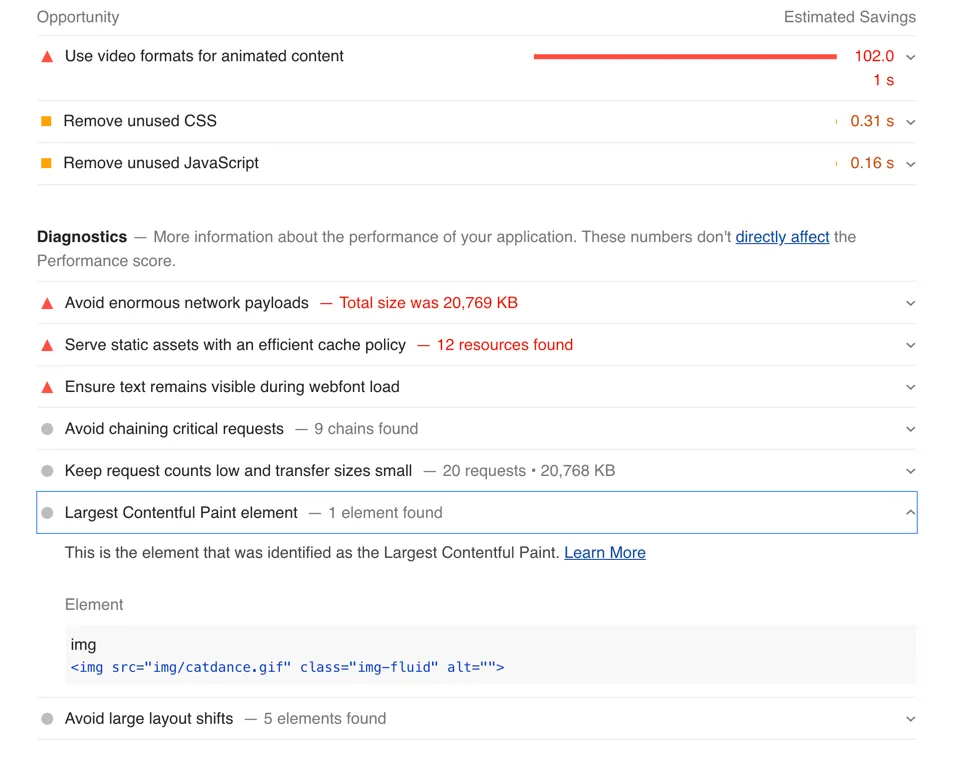
Task: Click the catdance.gif img code snippet
Action: 287,667
